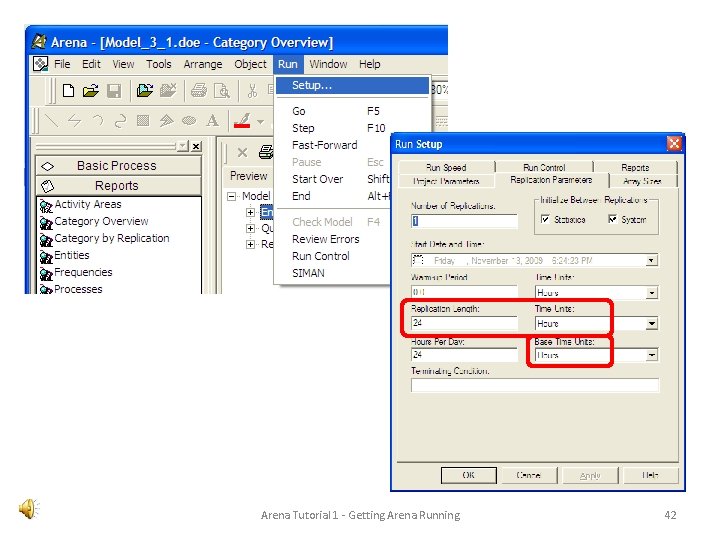Click the Detach template panel icon
The width and height of the screenshot is (720, 540).
[168, 90]
